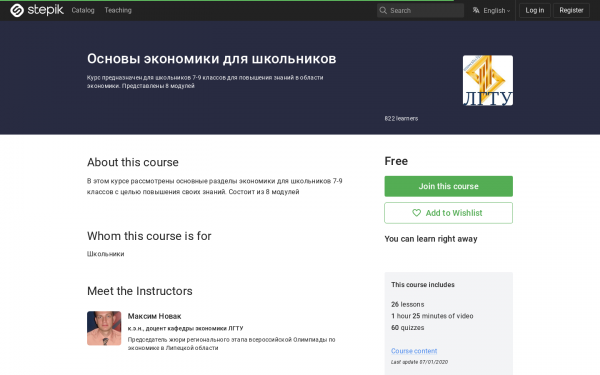This screenshot has width=600, height=375.
Task: Click the Whom this course is for heading
Action: [x=149, y=236]
